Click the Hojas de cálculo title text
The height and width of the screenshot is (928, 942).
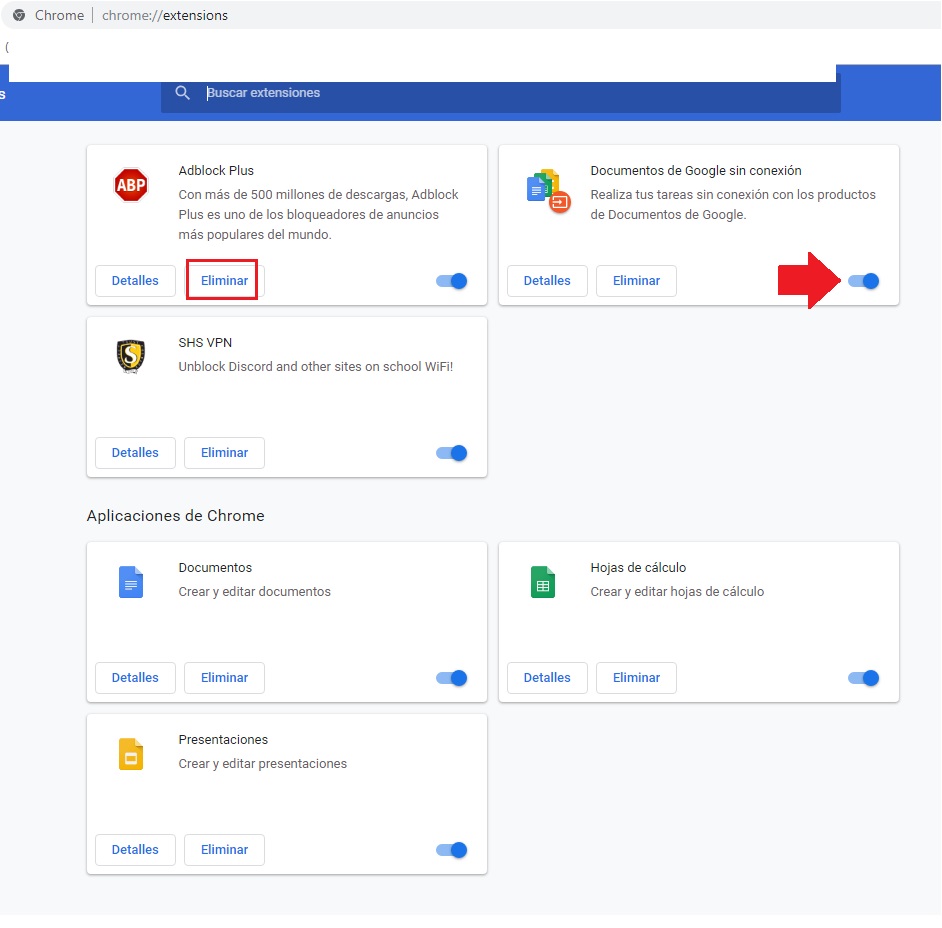coord(638,568)
